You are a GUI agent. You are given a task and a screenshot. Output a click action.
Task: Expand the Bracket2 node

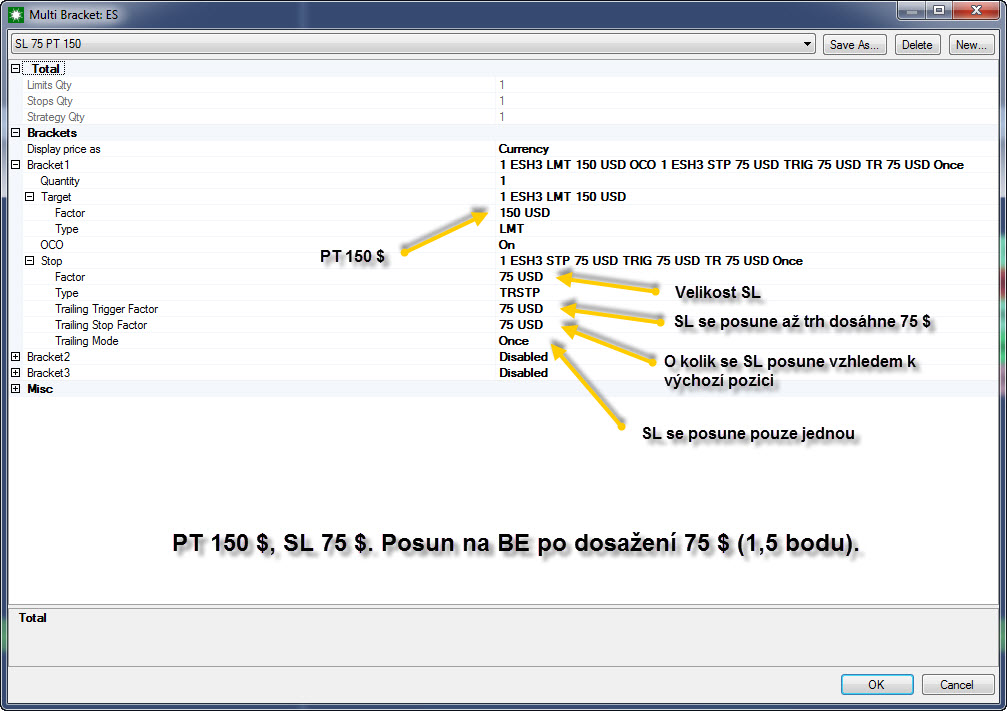coord(15,356)
